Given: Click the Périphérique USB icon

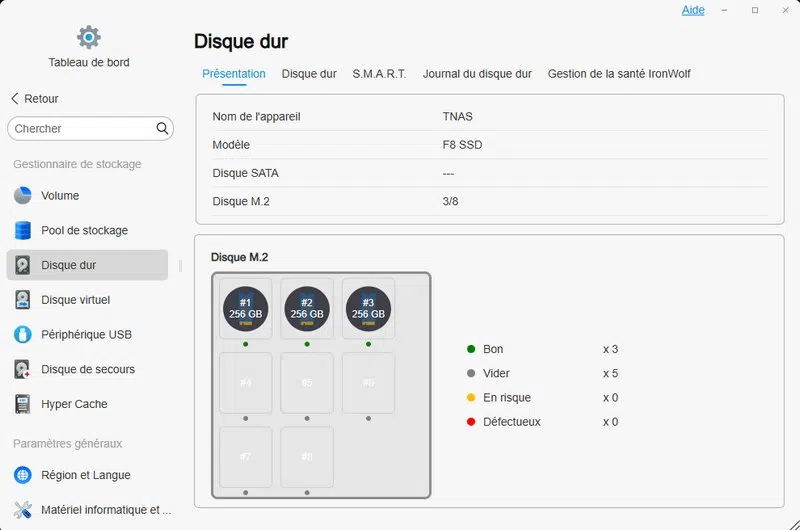Looking at the screenshot, I should [22, 335].
